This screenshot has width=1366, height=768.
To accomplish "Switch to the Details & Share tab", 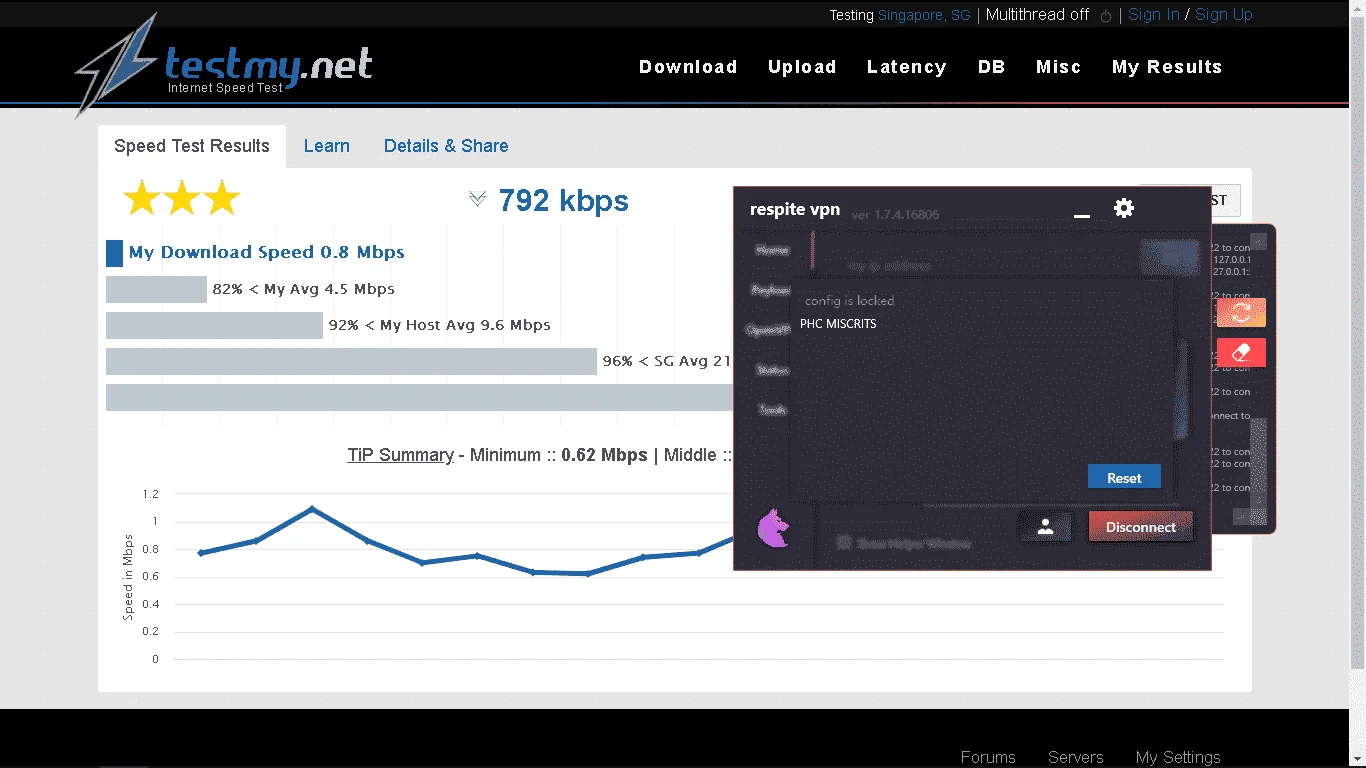I will pos(446,146).
